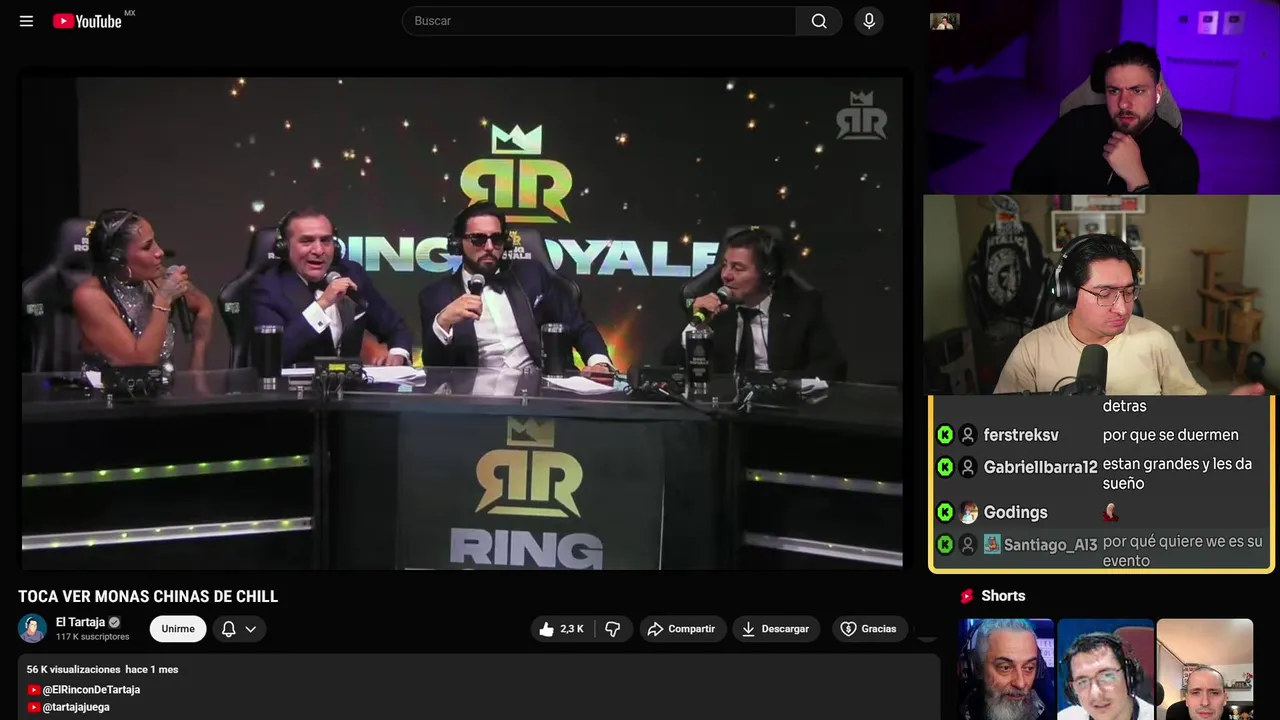1280x720 pixels.
Task: Click 'estan grandes y les da sueño' message
Action: pyautogui.click(x=1177, y=474)
